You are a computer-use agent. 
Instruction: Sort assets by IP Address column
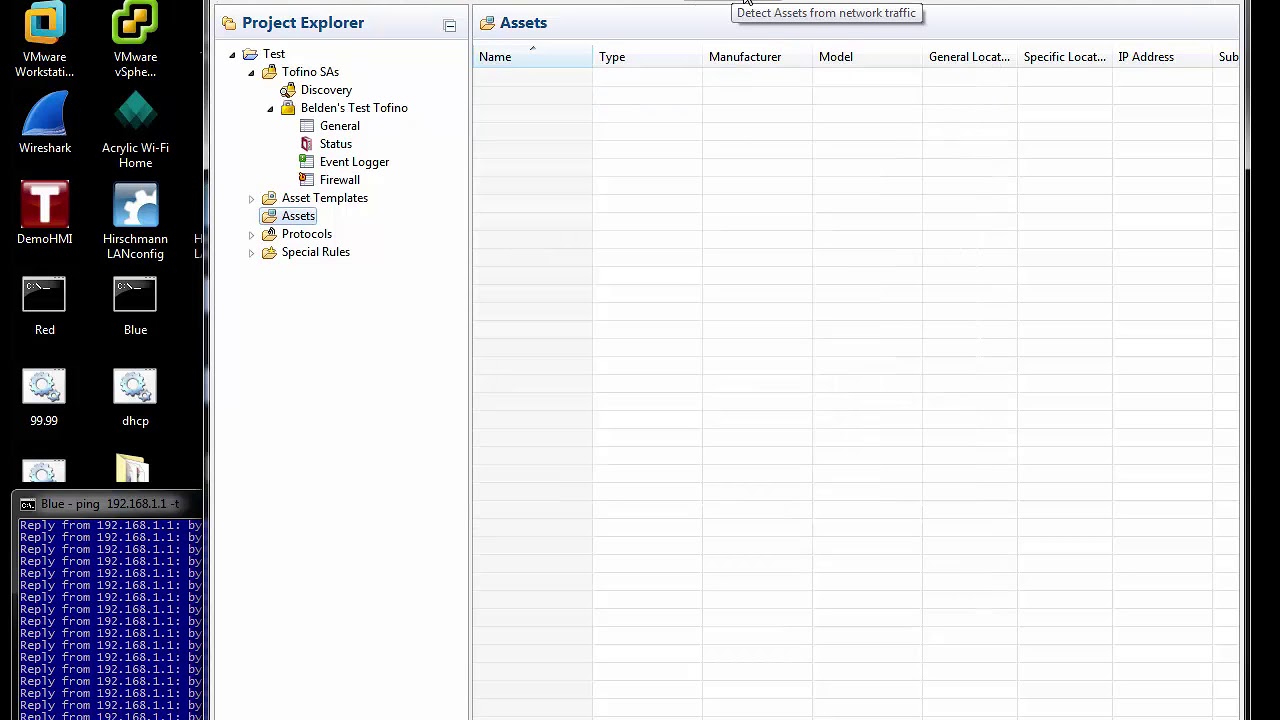[1162, 57]
